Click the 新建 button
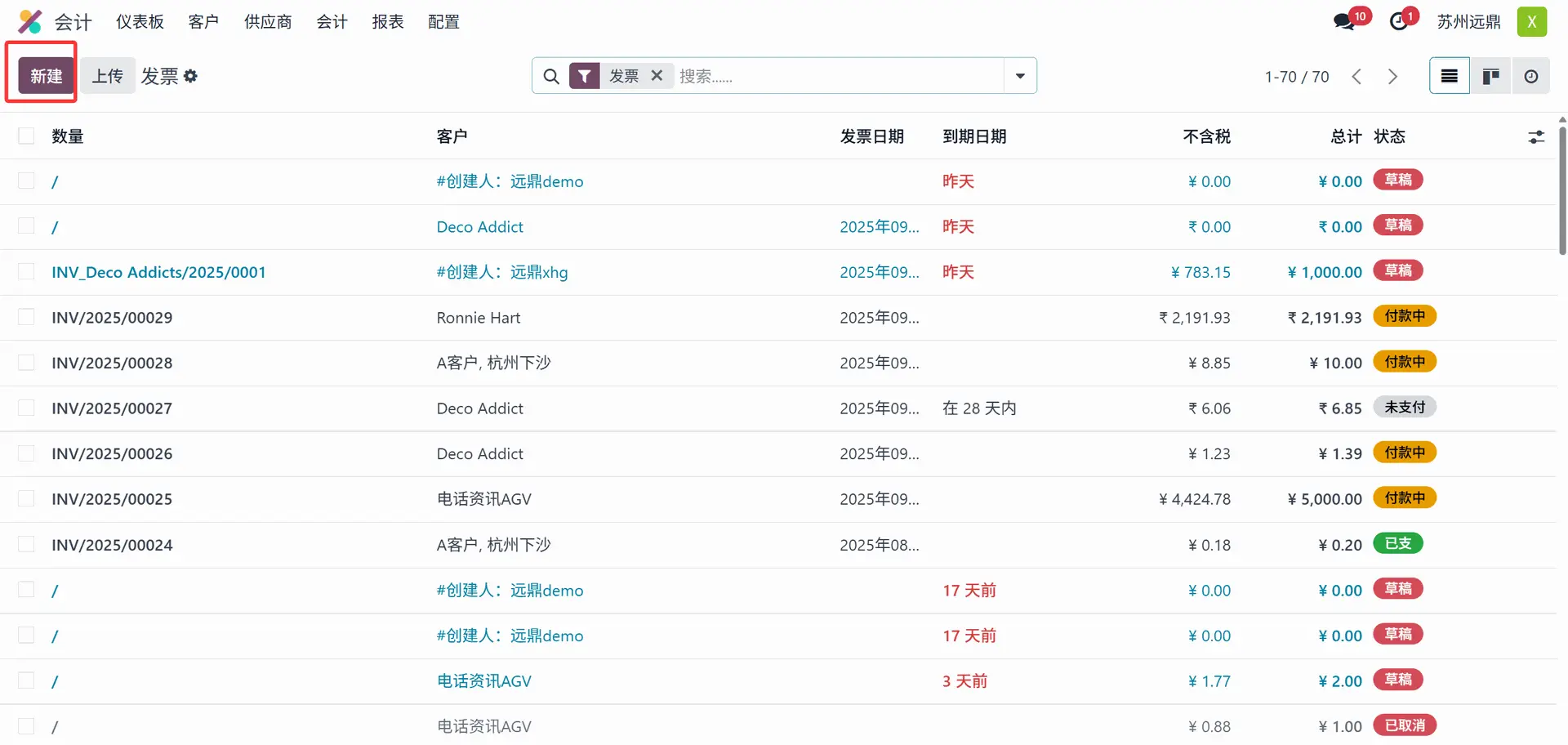 point(47,76)
